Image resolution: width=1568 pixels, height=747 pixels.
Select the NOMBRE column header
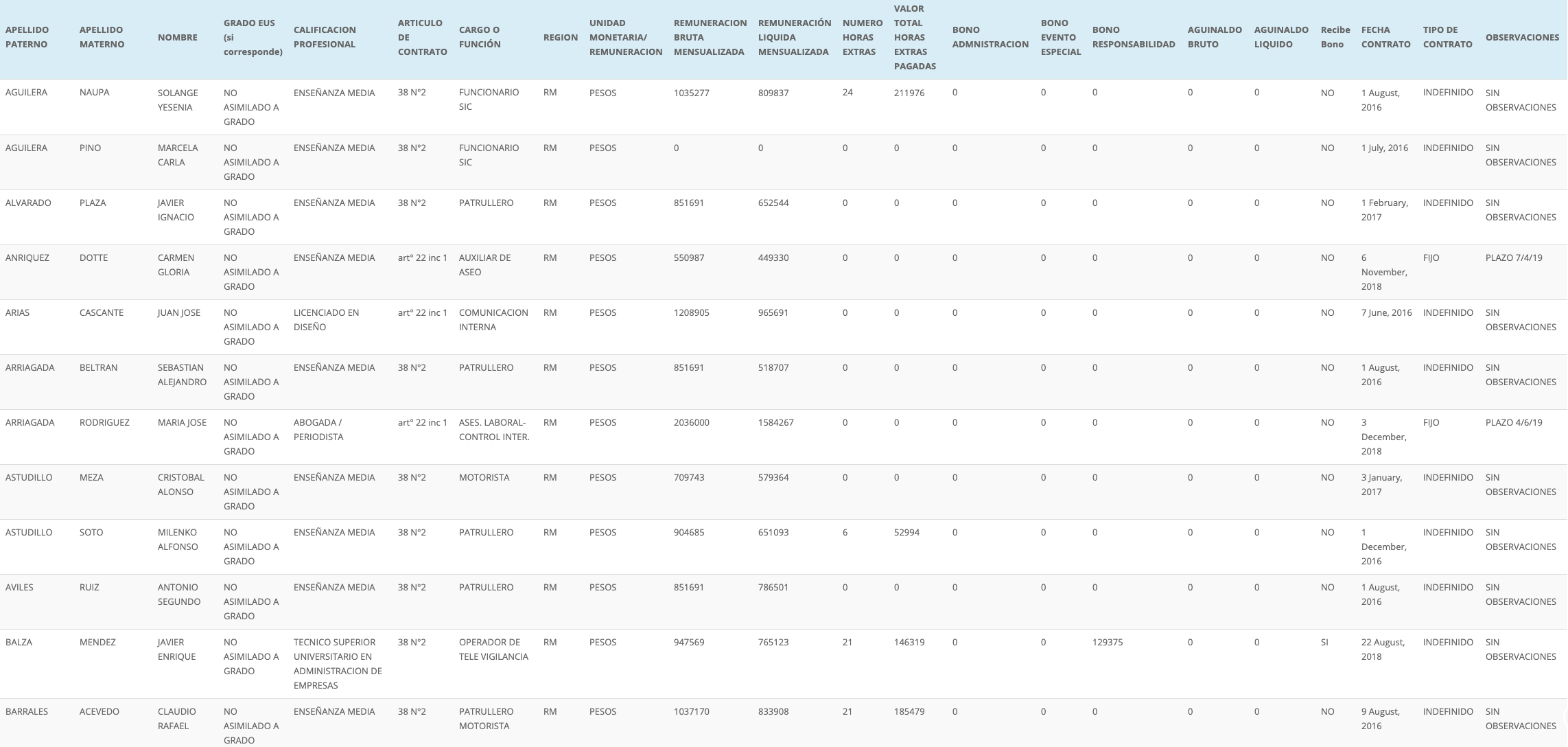point(178,37)
